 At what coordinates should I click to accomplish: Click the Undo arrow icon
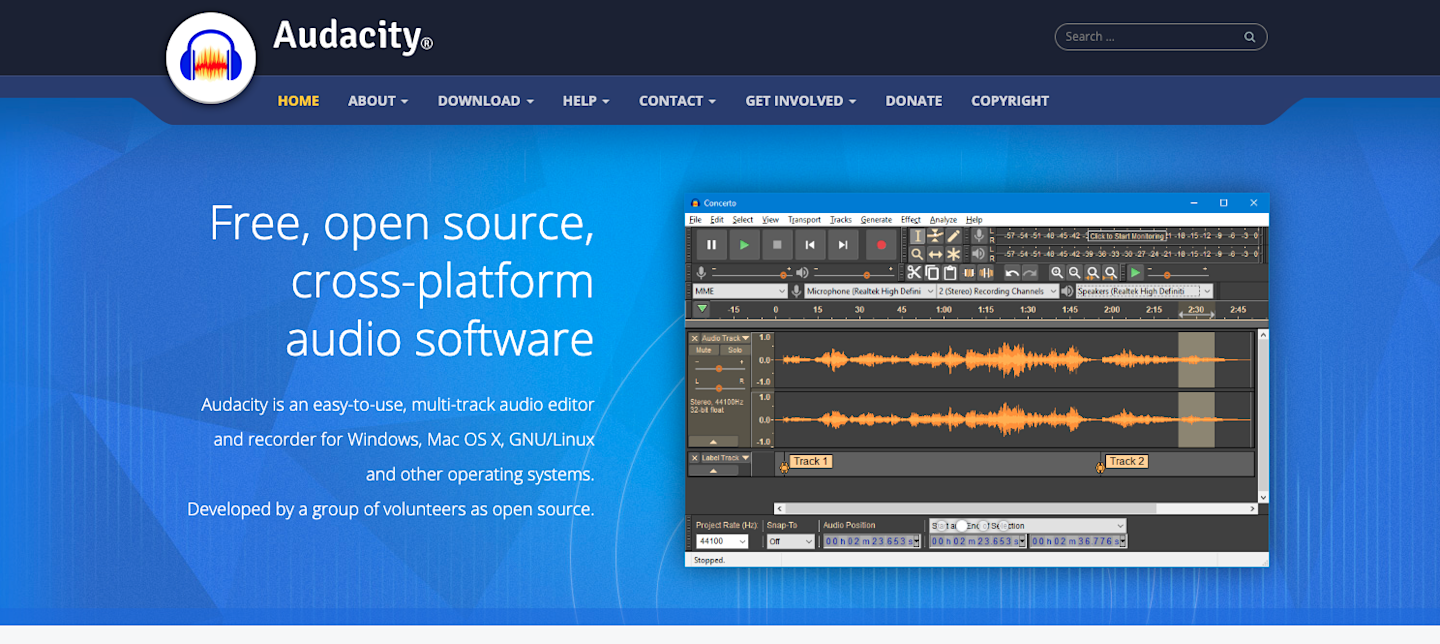(1012, 273)
